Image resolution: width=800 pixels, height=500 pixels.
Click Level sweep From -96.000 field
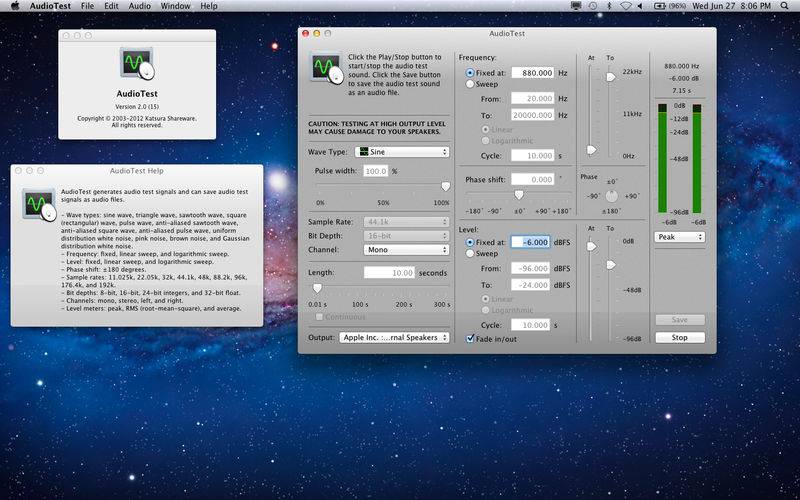pyautogui.click(x=531, y=268)
